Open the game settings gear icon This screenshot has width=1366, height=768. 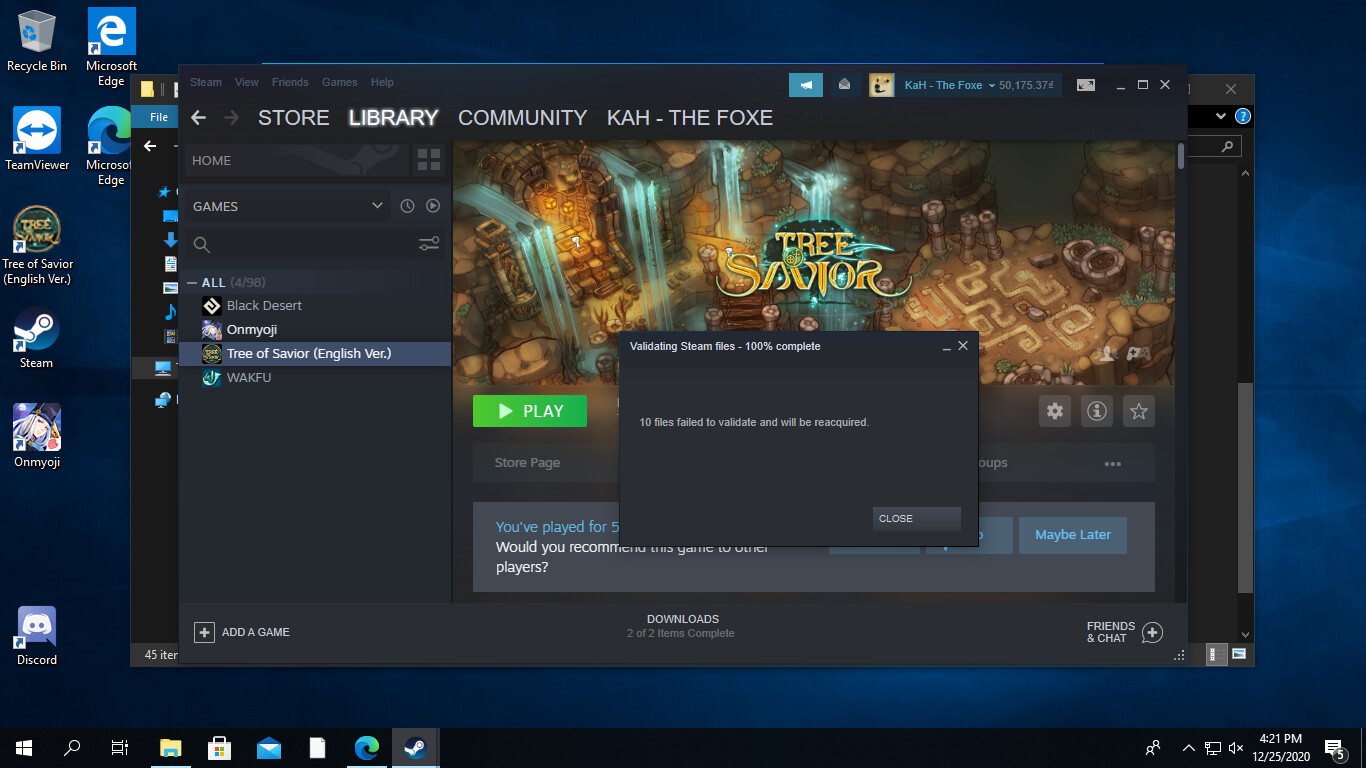(x=1055, y=411)
